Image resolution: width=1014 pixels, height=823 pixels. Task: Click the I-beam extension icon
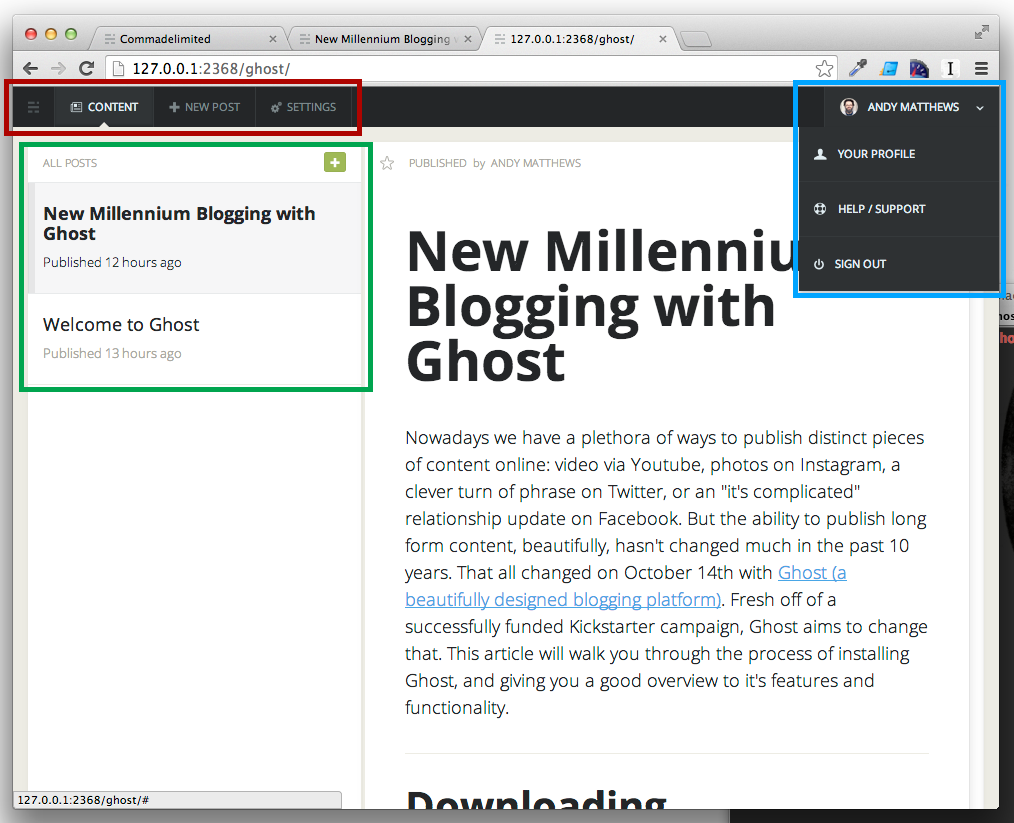click(x=950, y=69)
